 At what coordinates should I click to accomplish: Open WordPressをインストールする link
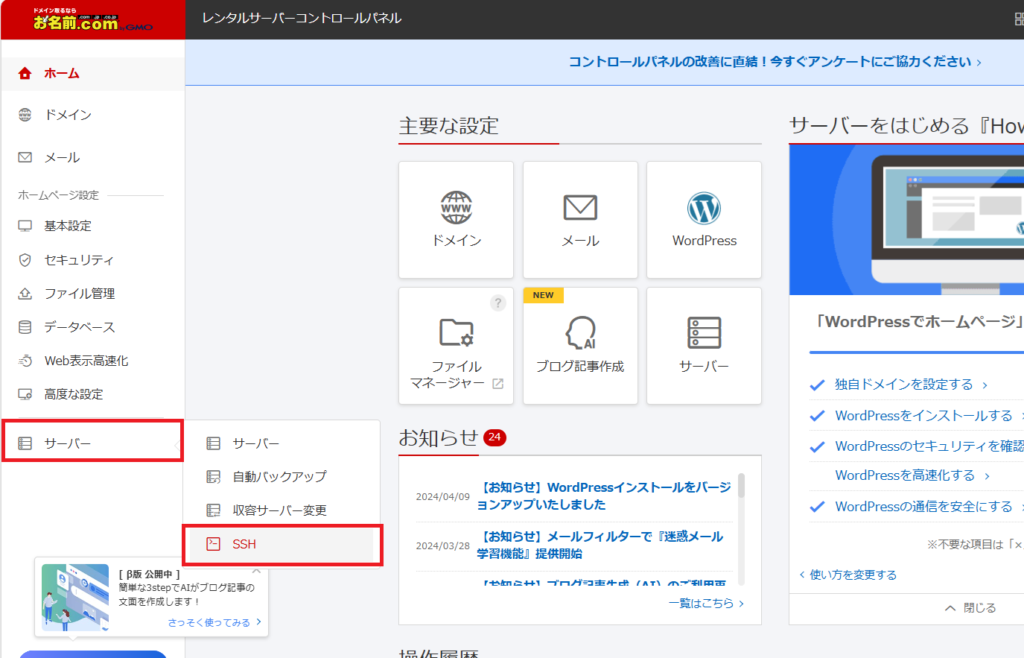point(924,416)
